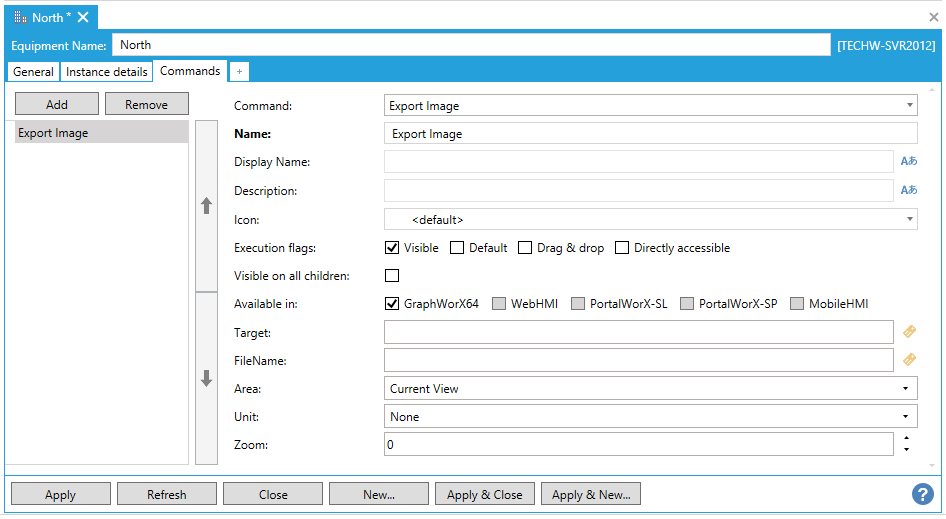
Task: Click the tag browser icon for Target
Action: click(x=909, y=332)
